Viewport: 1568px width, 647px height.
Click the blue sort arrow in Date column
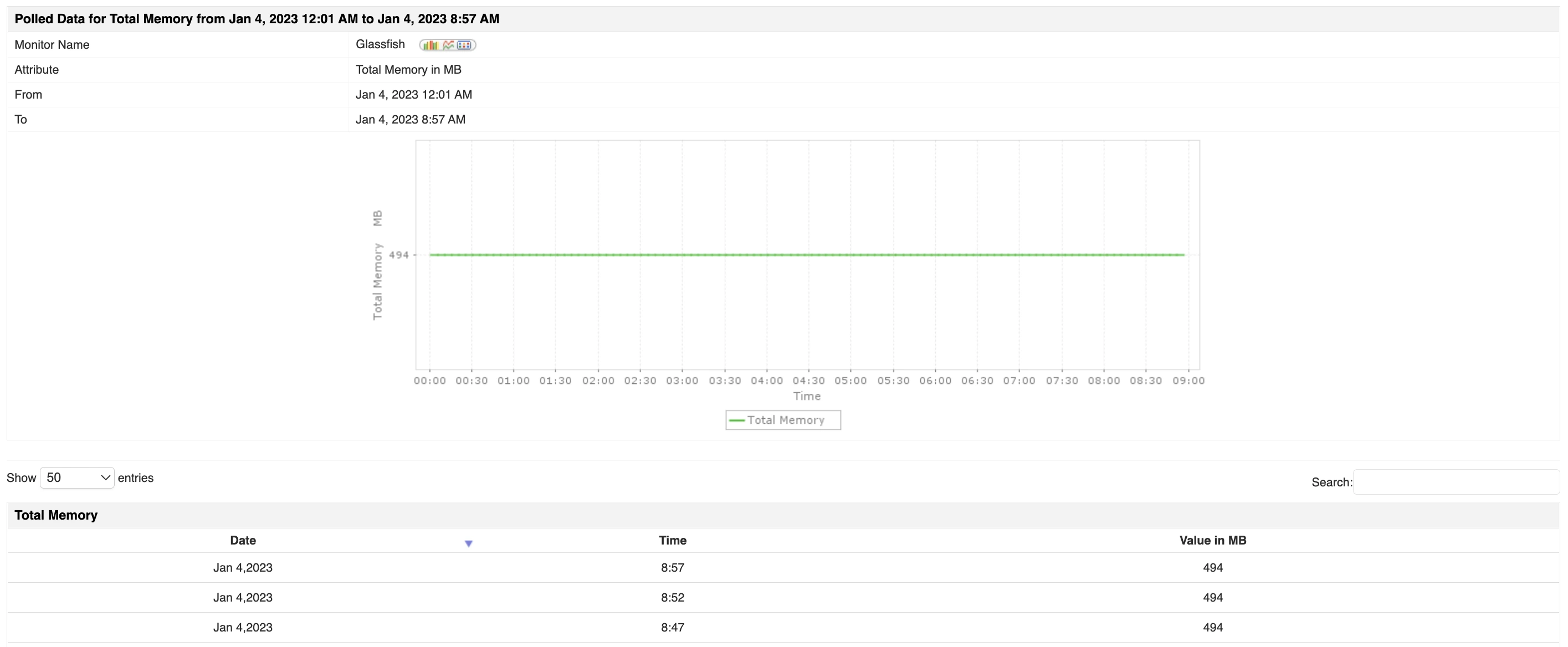(x=468, y=543)
